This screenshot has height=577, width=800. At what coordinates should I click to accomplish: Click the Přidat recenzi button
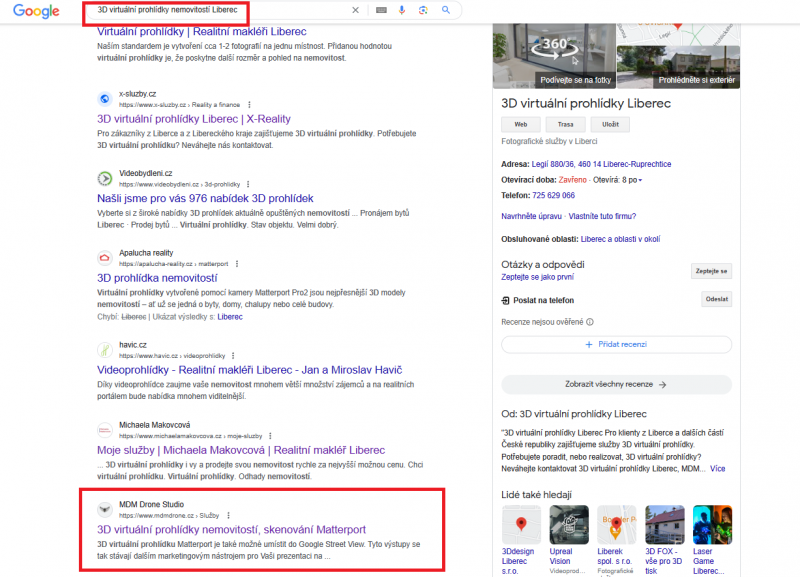point(616,344)
